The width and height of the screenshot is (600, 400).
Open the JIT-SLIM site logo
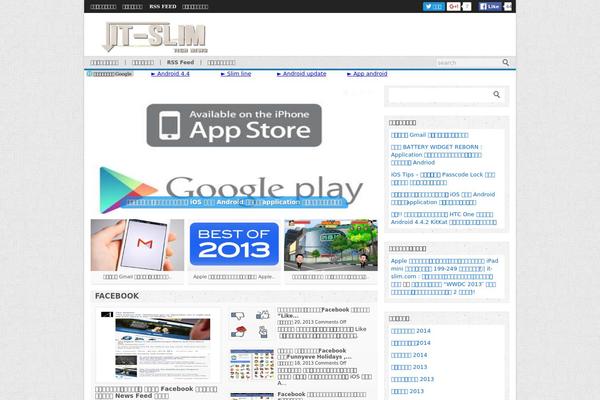click(155, 37)
